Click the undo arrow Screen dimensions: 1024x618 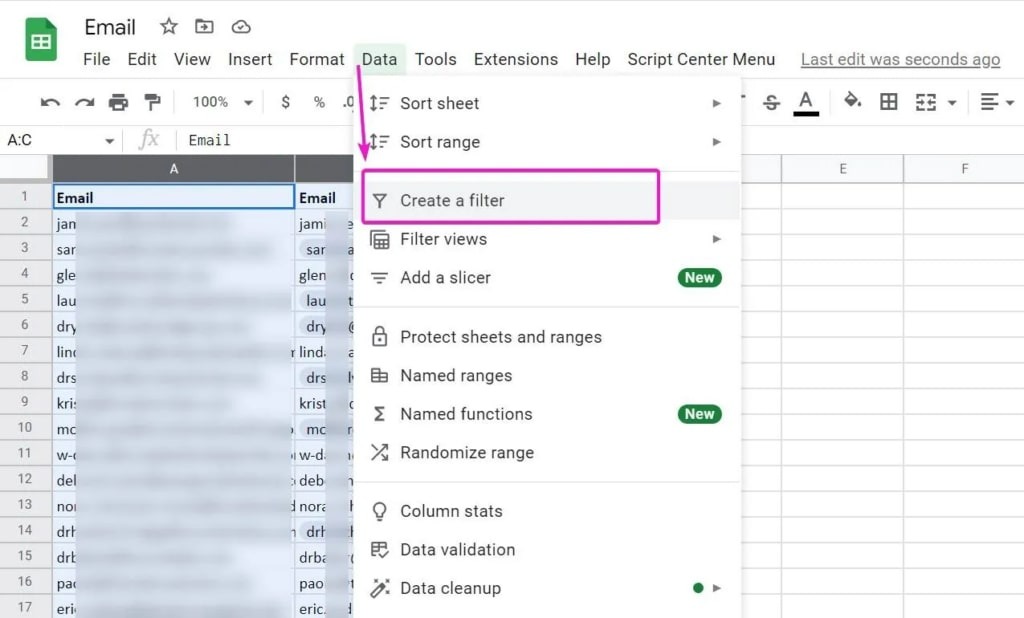[51, 101]
